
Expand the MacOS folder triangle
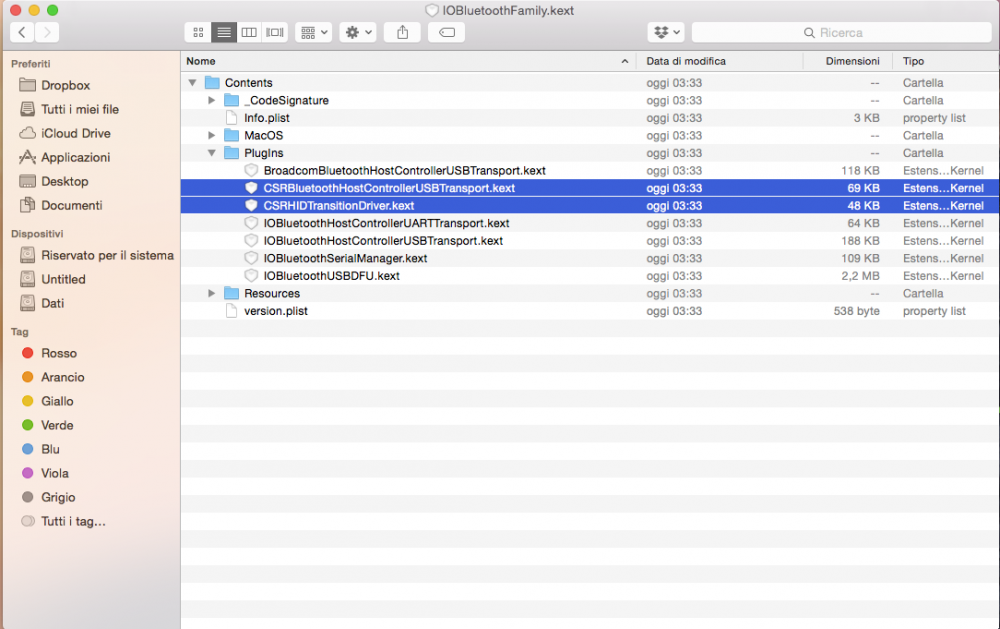point(212,135)
